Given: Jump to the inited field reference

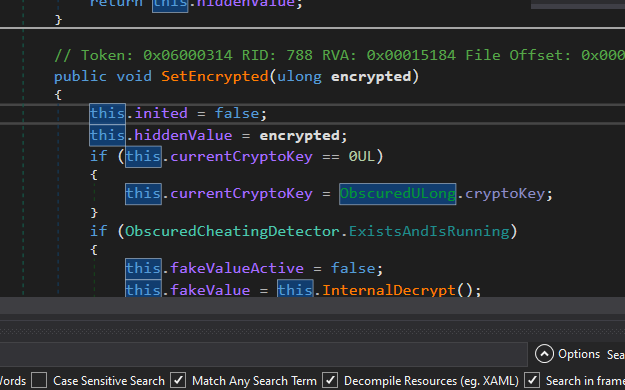Looking at the screenshot, I should [x=161, y=113].
